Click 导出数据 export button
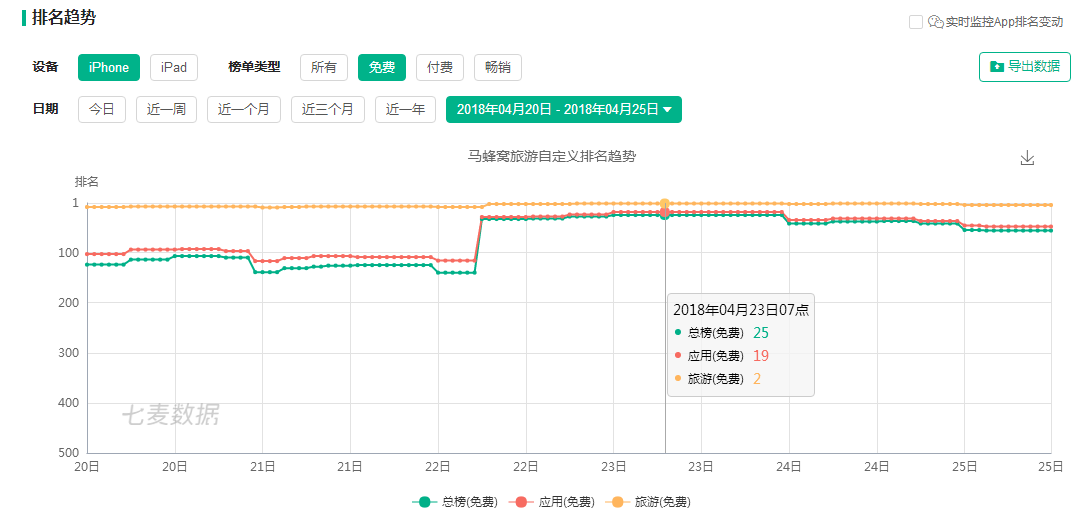 coord(1025,66)
